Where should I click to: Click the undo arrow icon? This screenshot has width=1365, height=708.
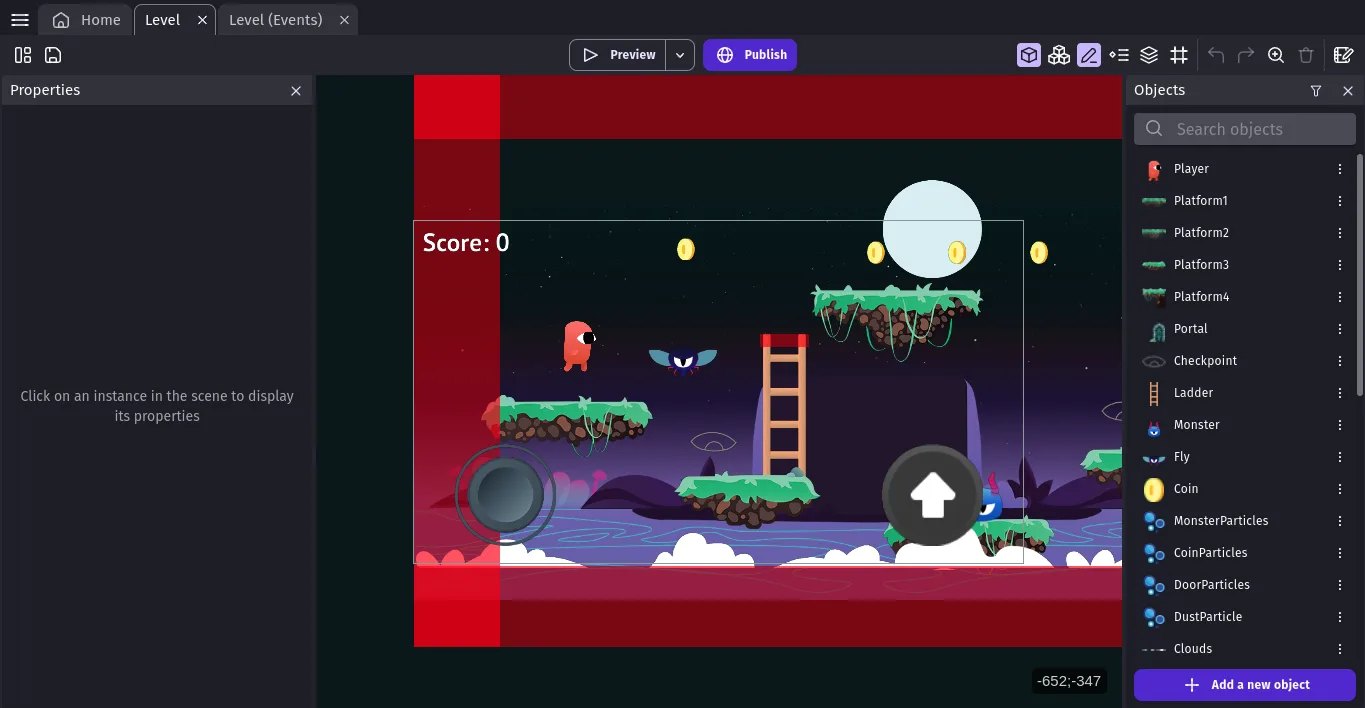click(x=1216, y=55)
